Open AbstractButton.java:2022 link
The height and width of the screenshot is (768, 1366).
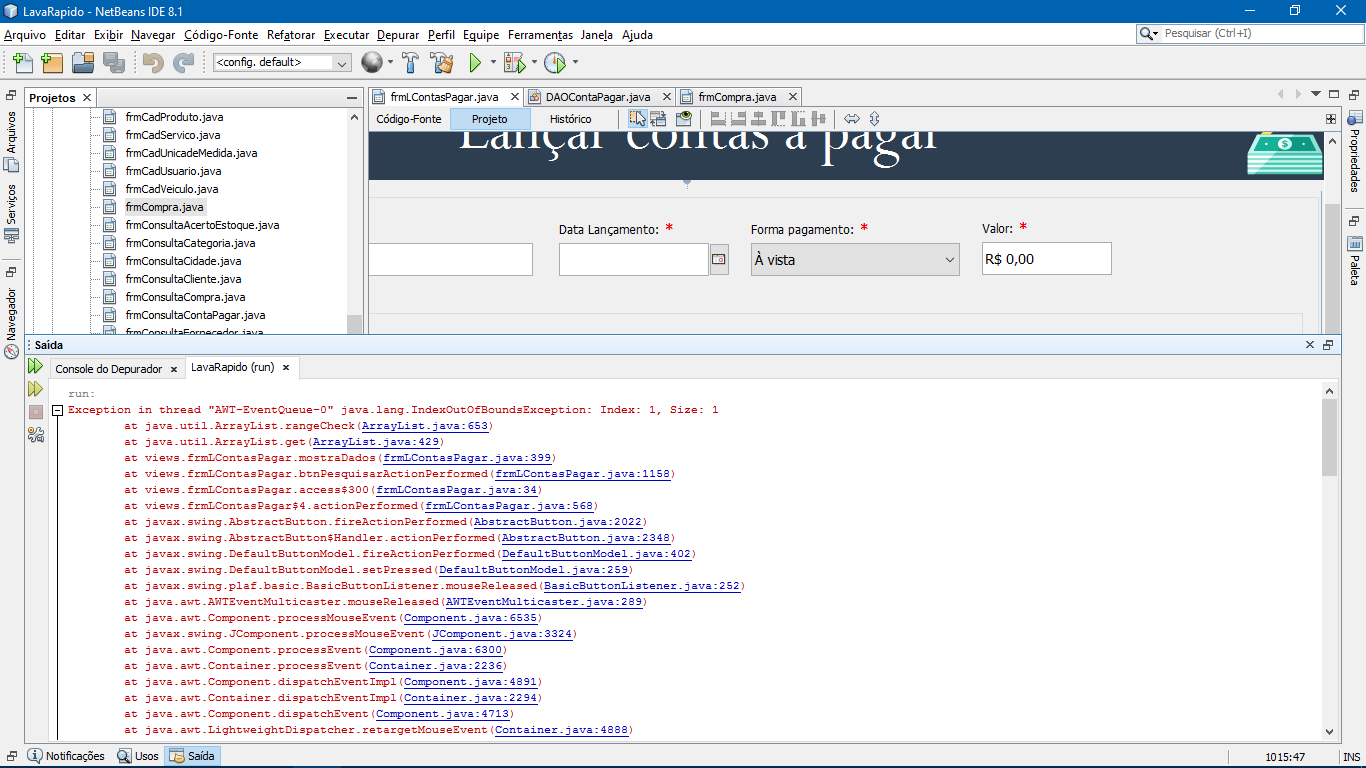point(558,522)
